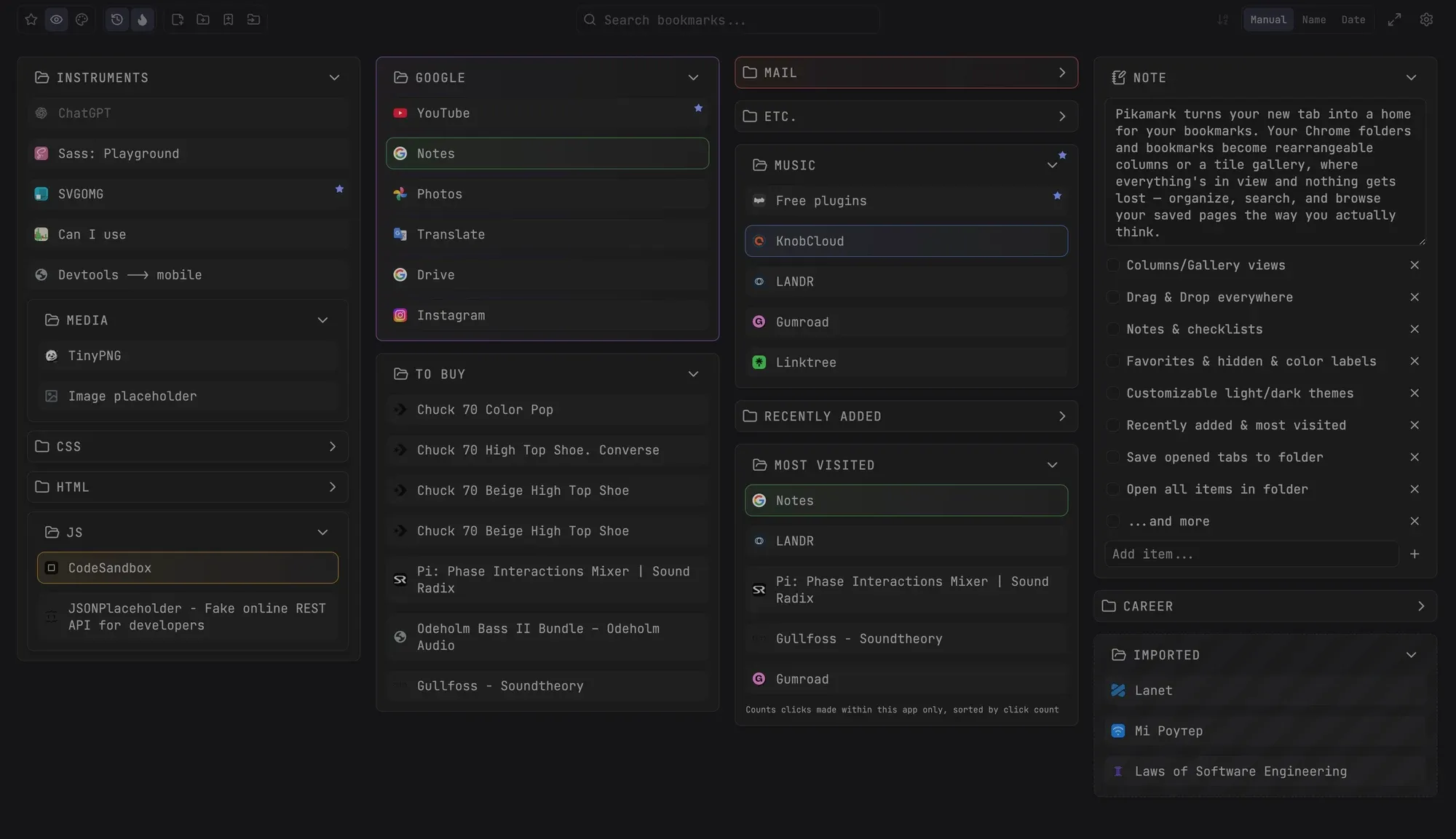Collapse the TO BUY folder chevron
Image resolution: width=1456 pixels, height=839 pixels.
[x=693, y=374]
